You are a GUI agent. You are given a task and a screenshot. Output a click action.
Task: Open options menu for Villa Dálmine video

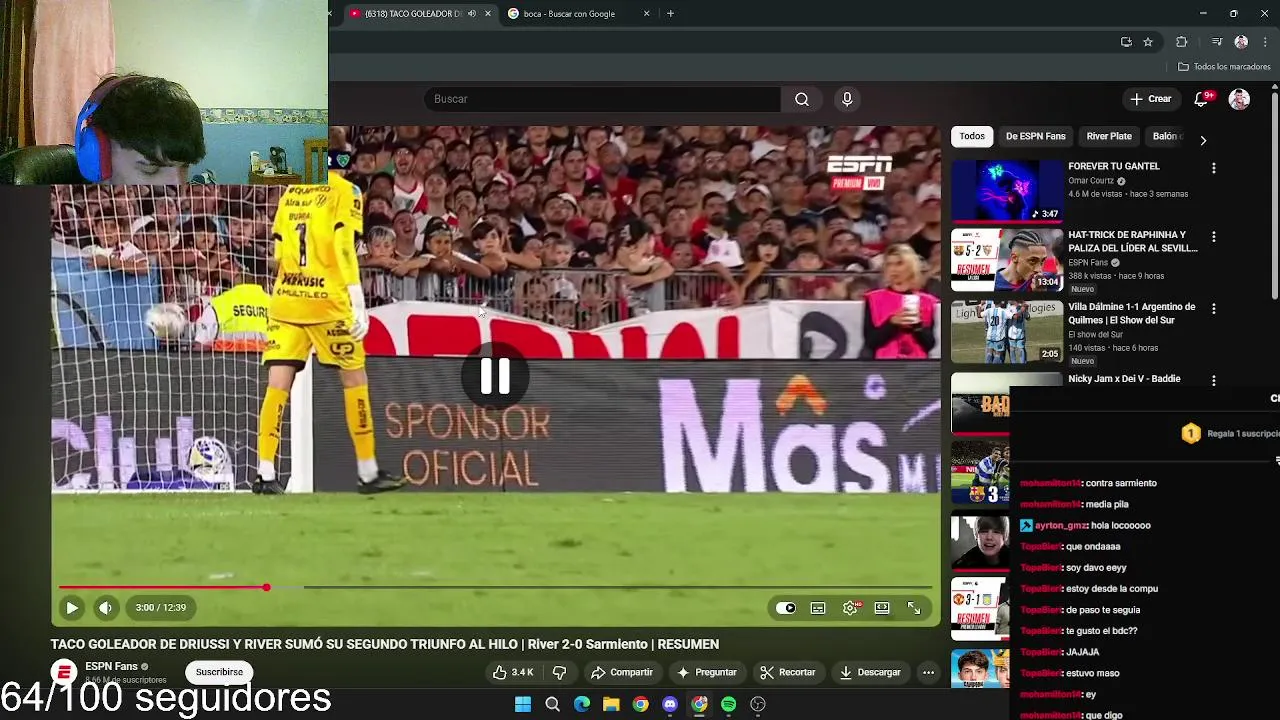[1214, 309]
